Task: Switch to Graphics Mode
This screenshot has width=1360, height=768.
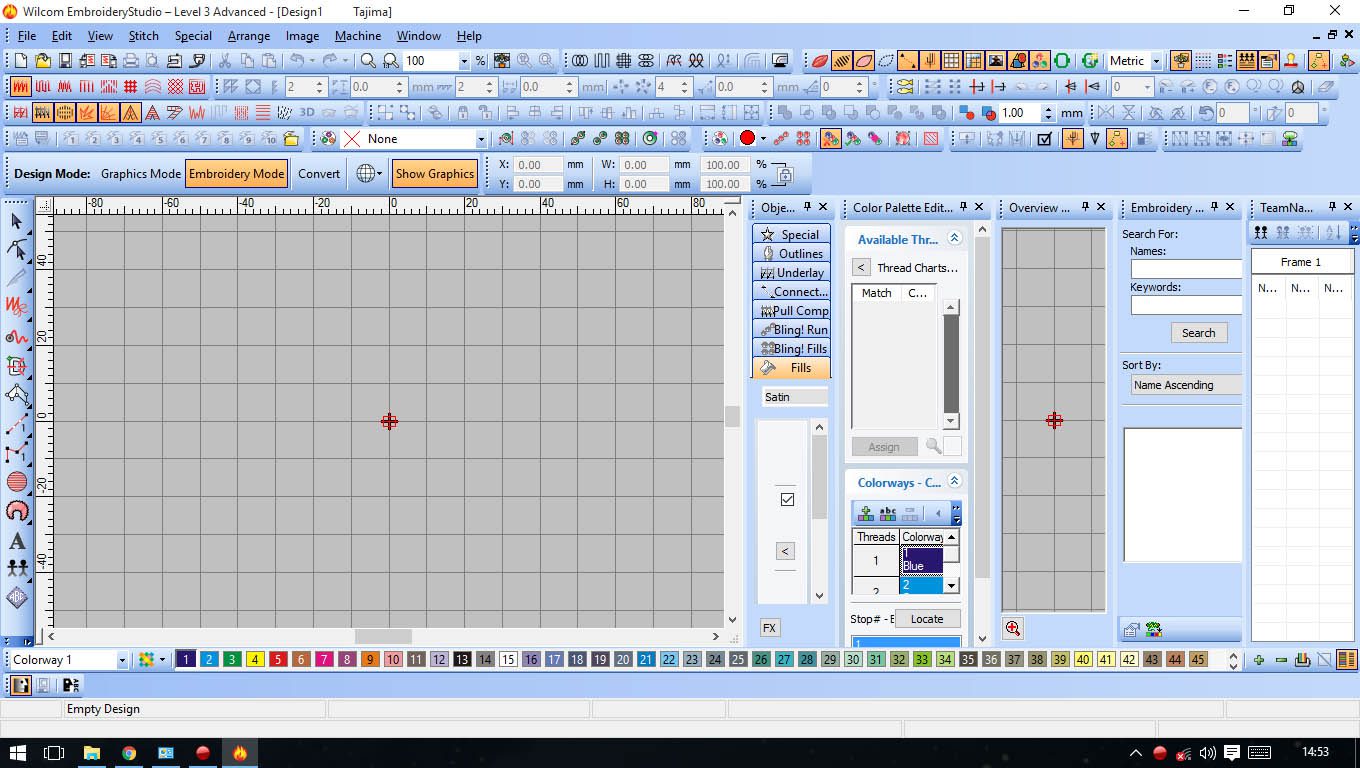Action: [x=141, y=173]
